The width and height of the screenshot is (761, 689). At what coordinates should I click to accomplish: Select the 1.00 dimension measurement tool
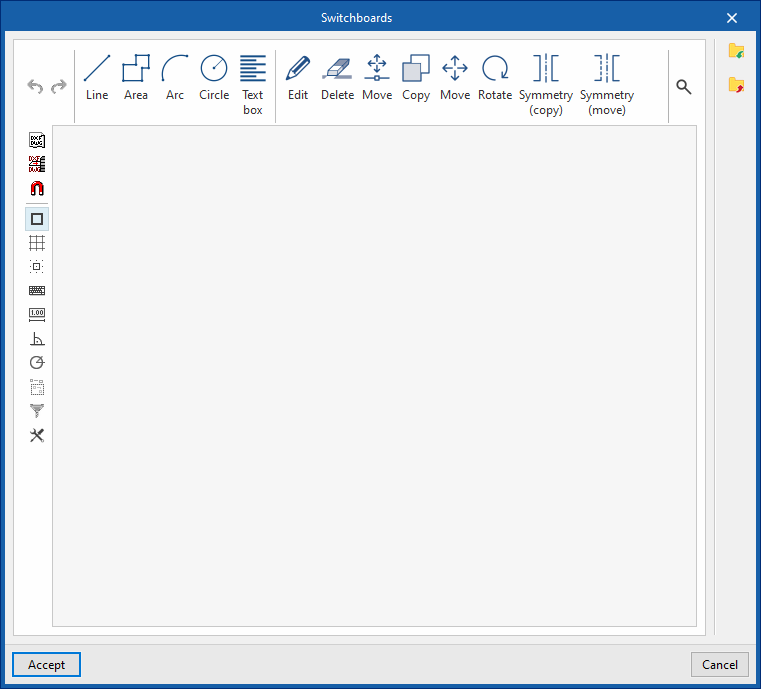(37, 314)
